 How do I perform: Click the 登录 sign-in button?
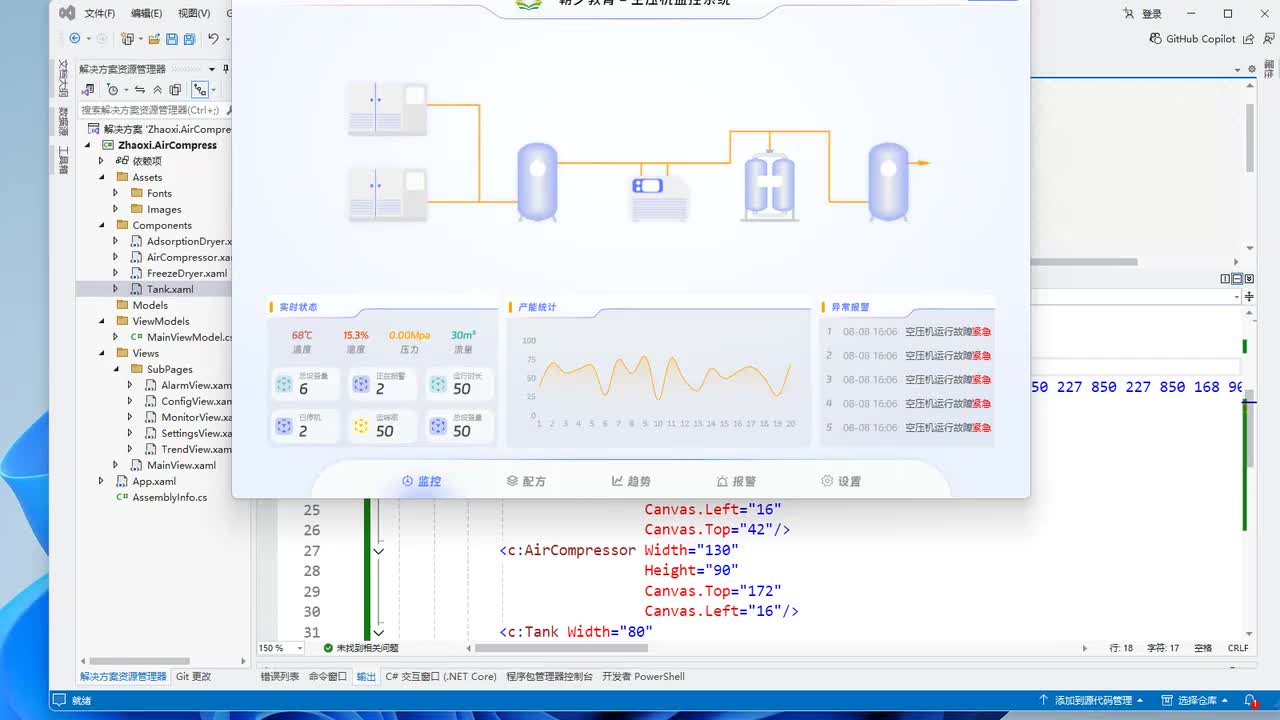coord(1143,14)
